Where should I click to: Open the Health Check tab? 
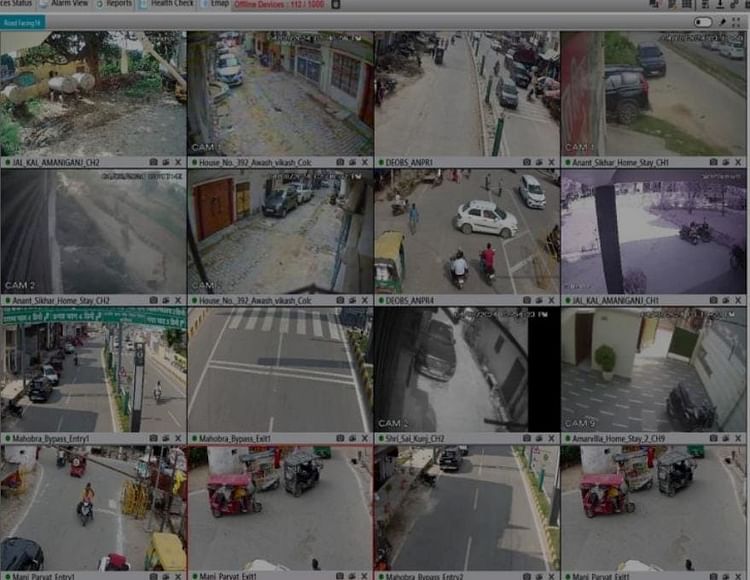coord(172,4)
